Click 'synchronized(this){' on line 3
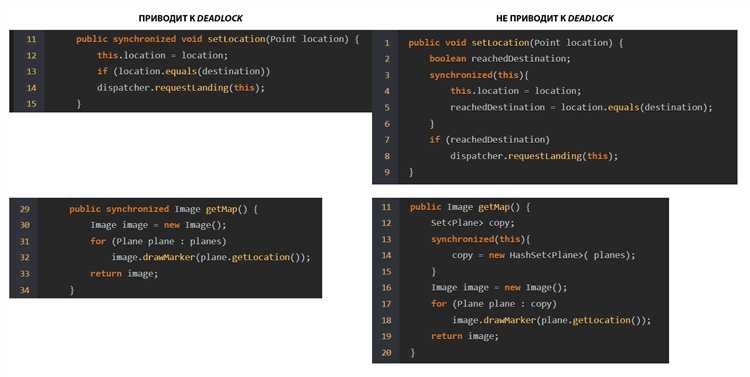Image resolution: width=750 pixels, height=377 pixels. [x=479, y=75]
